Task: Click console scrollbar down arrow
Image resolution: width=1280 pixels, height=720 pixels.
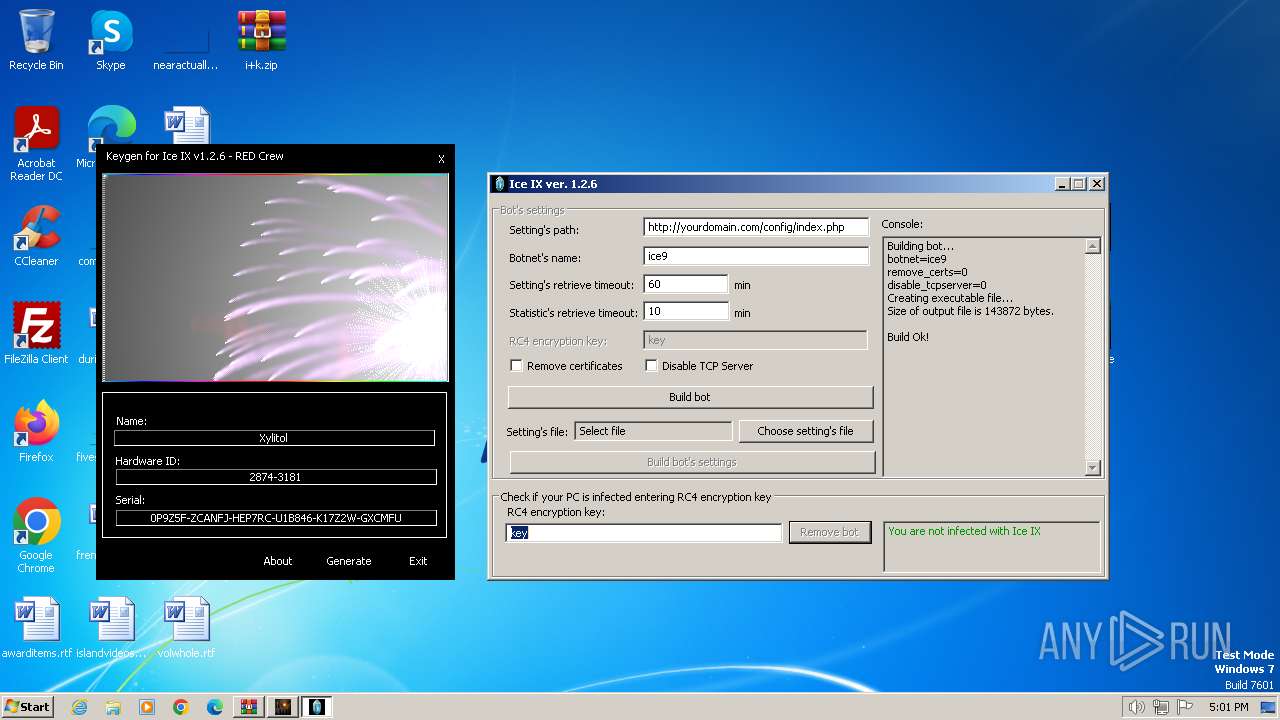Action: (x=1092, y=467)
